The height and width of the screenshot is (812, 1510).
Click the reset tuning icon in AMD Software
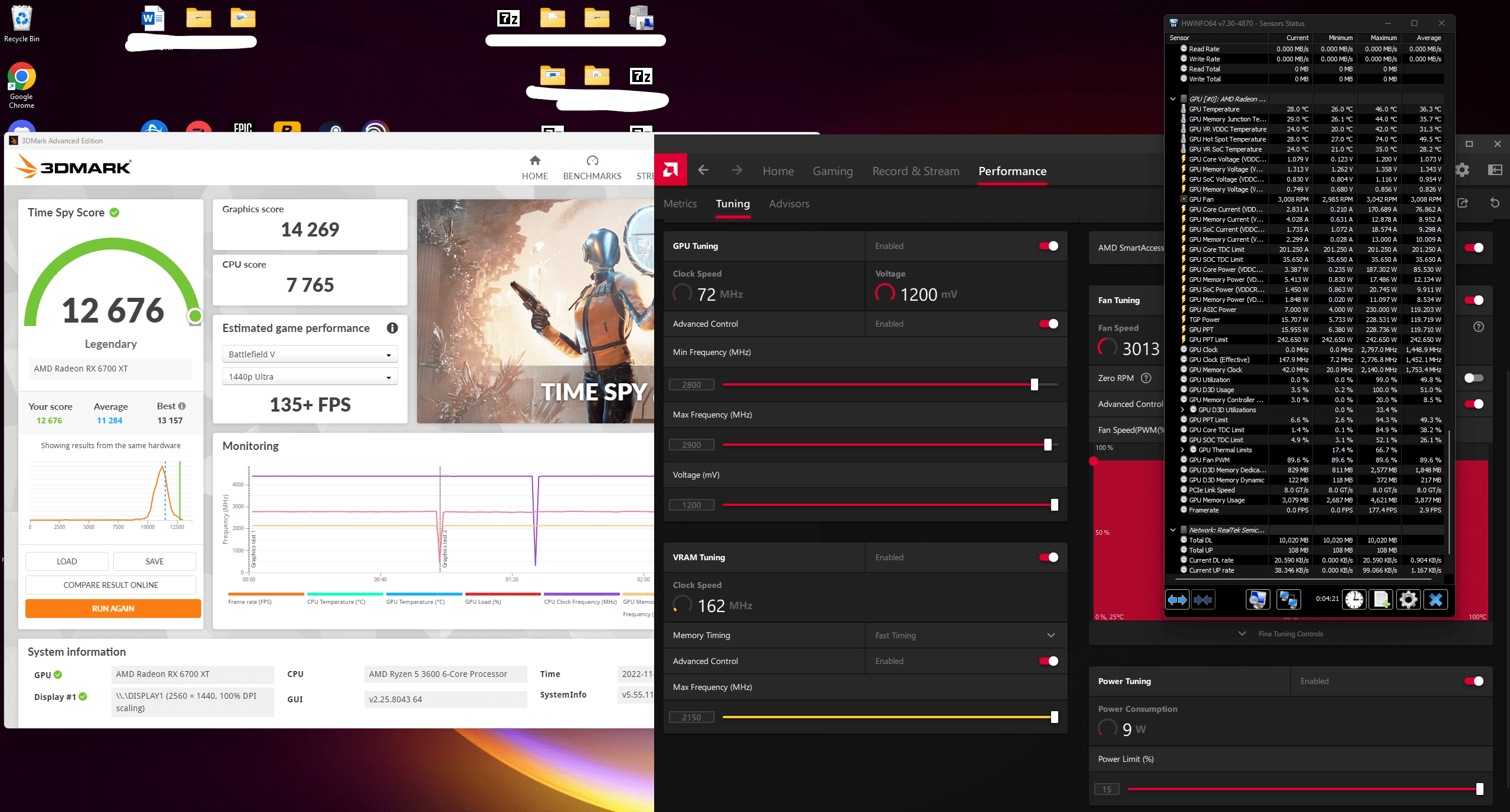pyautogui.click(x=1495, y=203)
